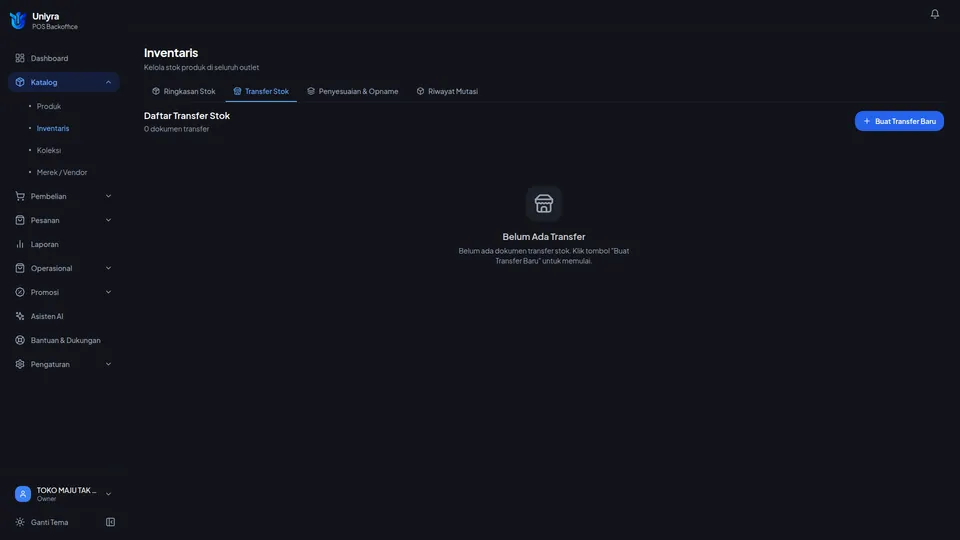Viewport: 960px width, 540px height.
Task: Select Inventaris in the sidebar
Action: (x=53, y=129)
